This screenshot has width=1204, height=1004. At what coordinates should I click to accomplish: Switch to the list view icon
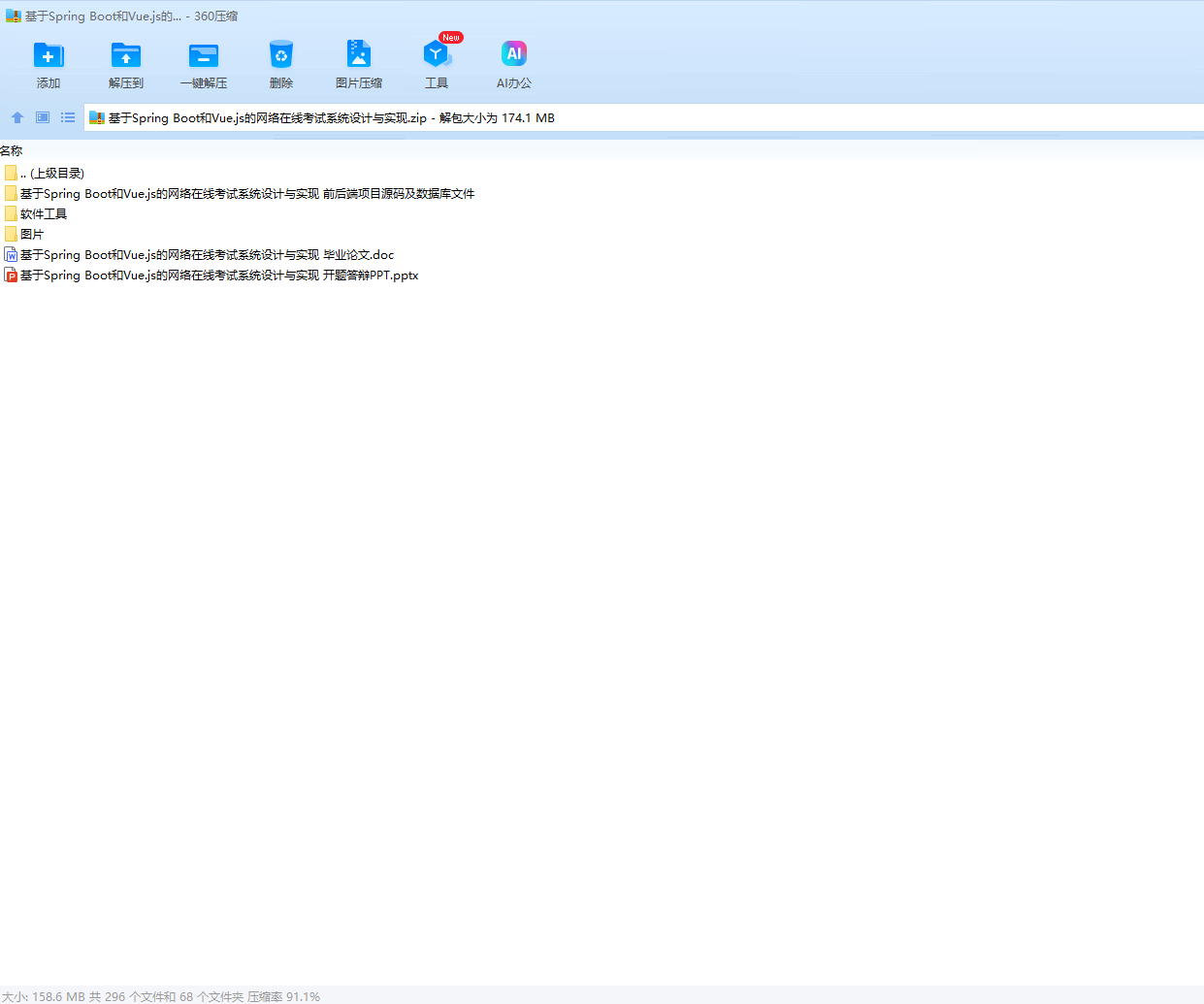[x=68, y=117]
